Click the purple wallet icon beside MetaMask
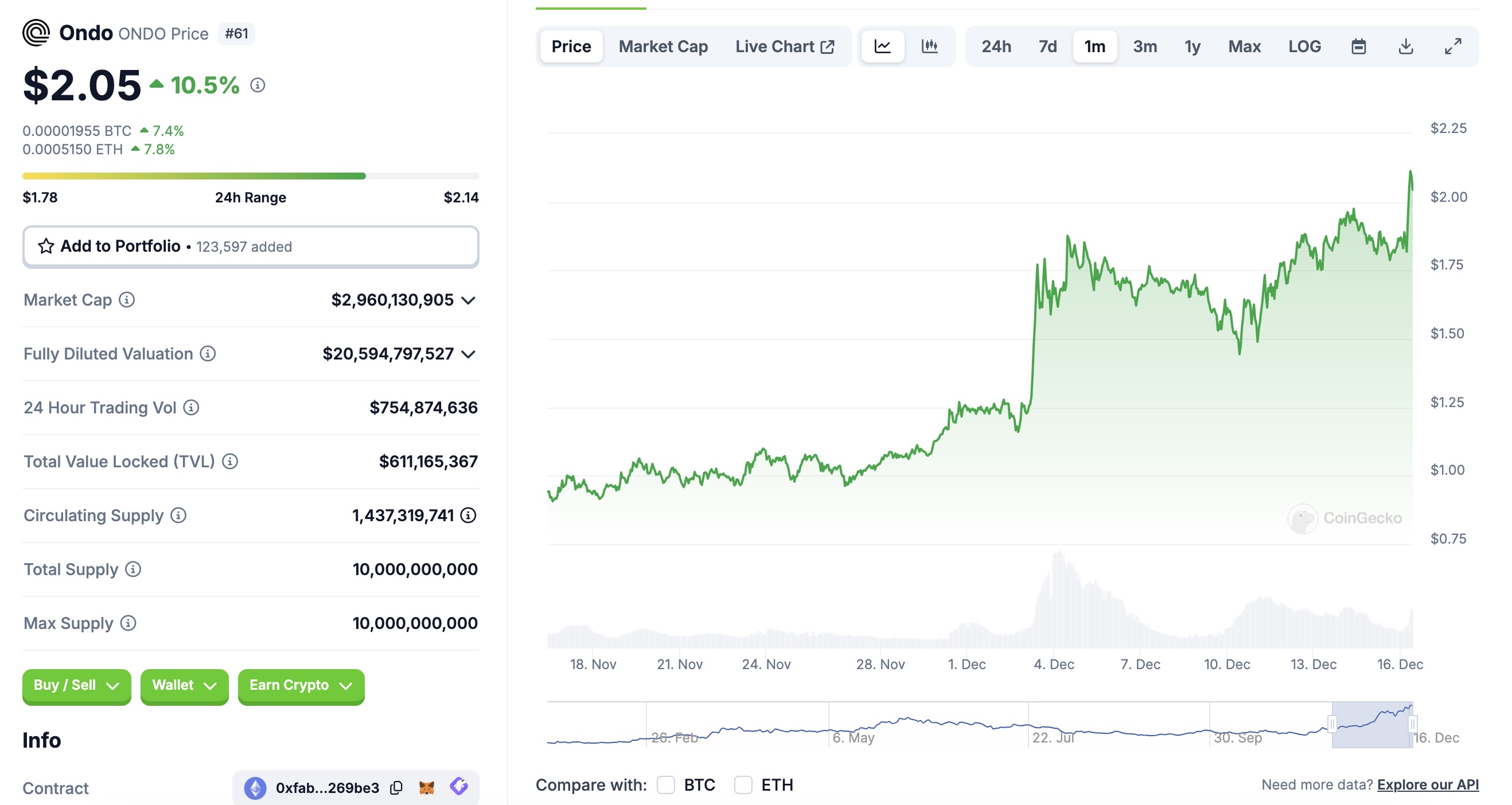Screen dimensions: 1512x805 (x=459, y=787)
